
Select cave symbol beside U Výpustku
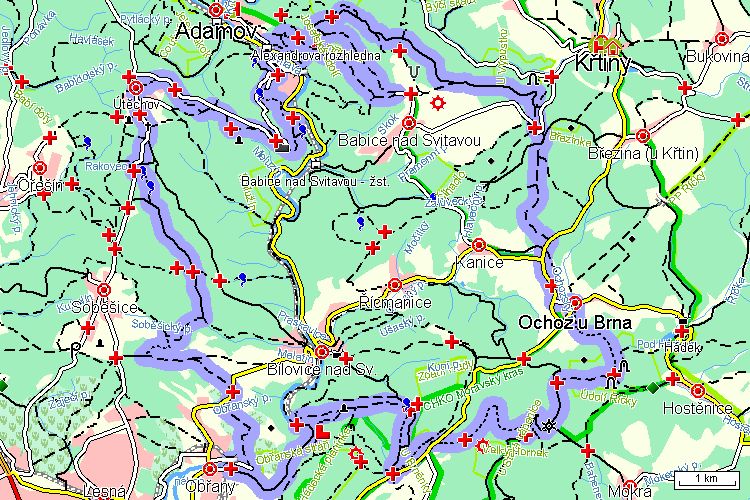tap(532, 81)
